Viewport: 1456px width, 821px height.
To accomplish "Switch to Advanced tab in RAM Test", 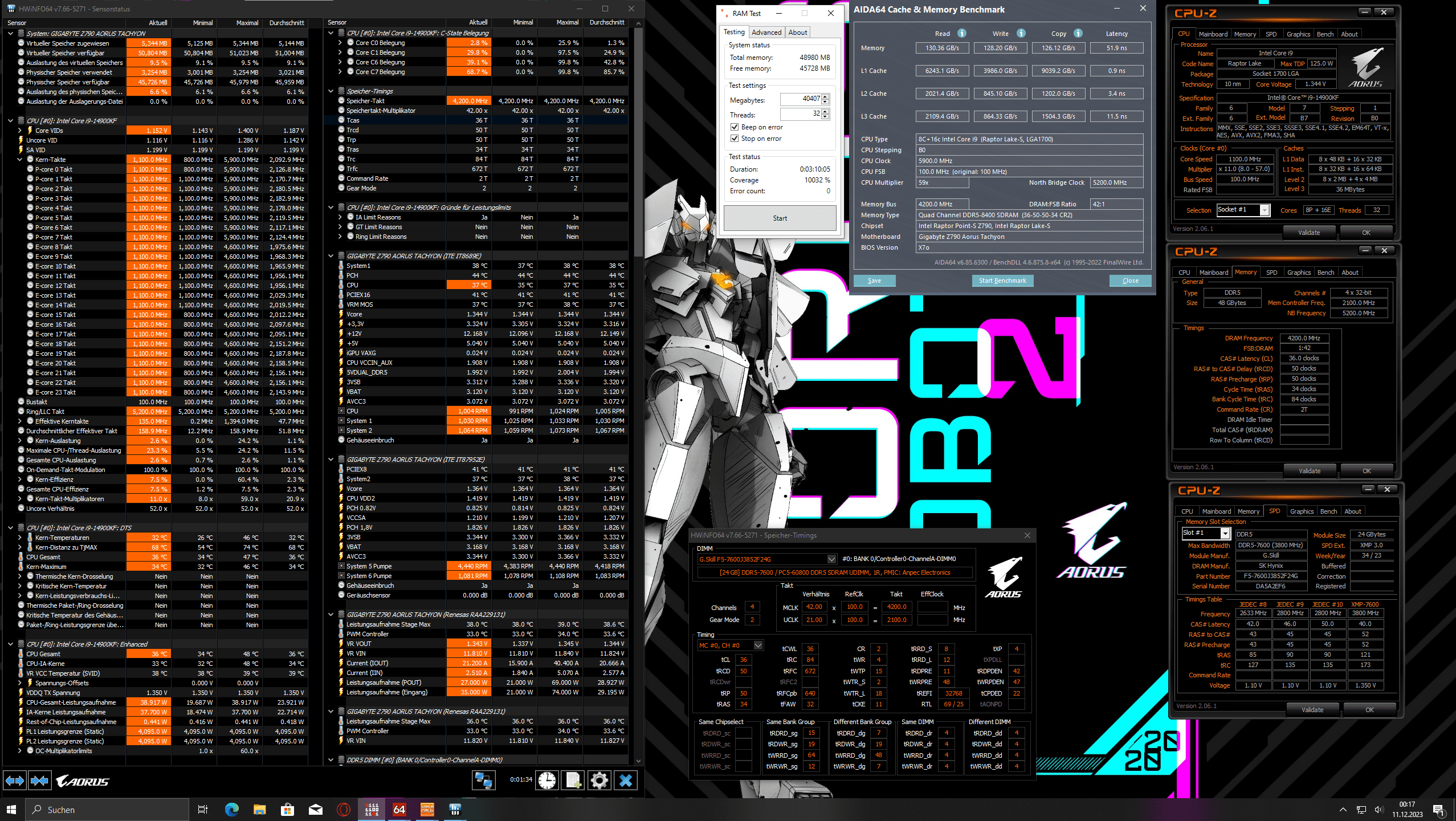I will click(766, 32).
